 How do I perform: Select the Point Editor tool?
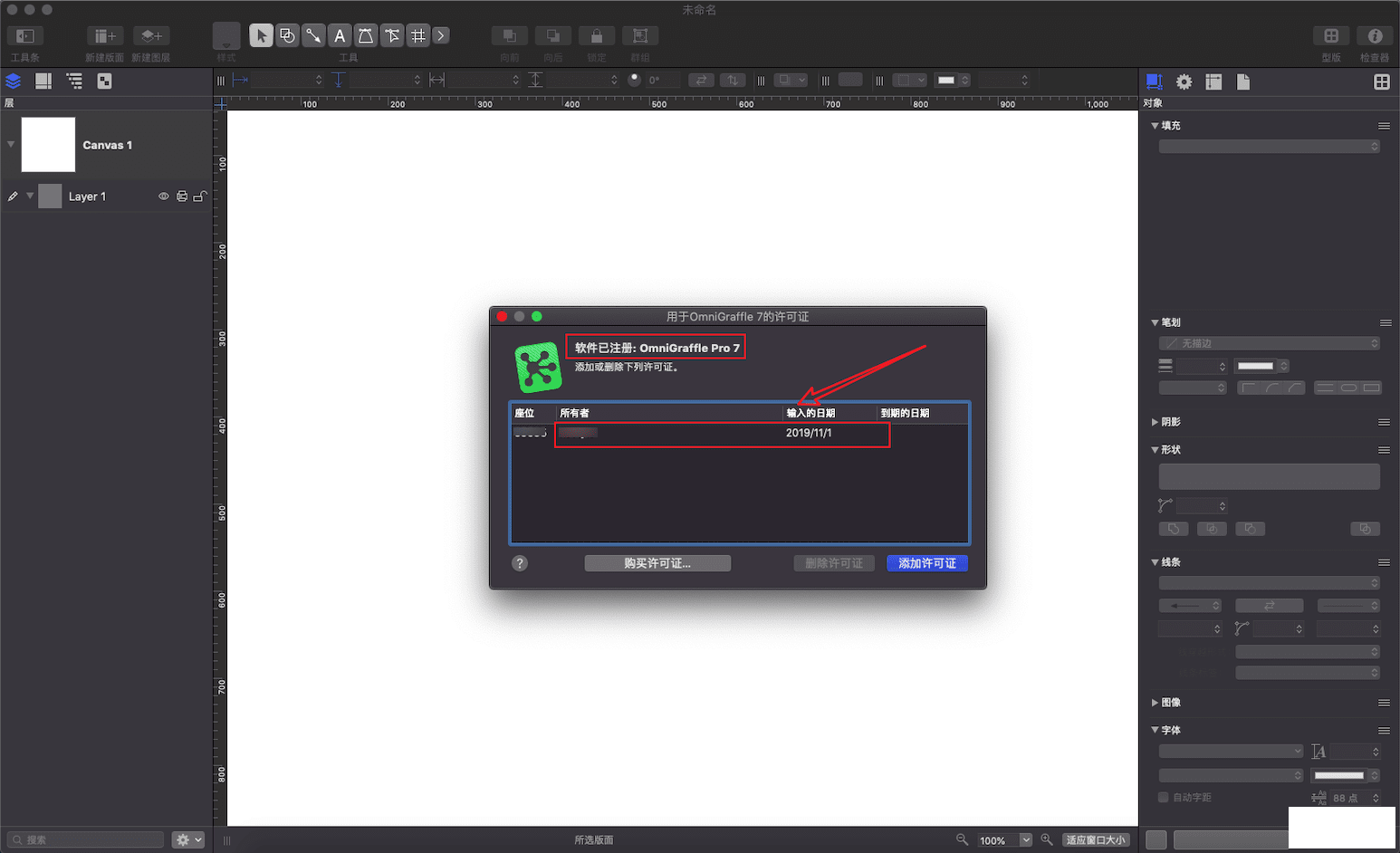tap(392, 36)
